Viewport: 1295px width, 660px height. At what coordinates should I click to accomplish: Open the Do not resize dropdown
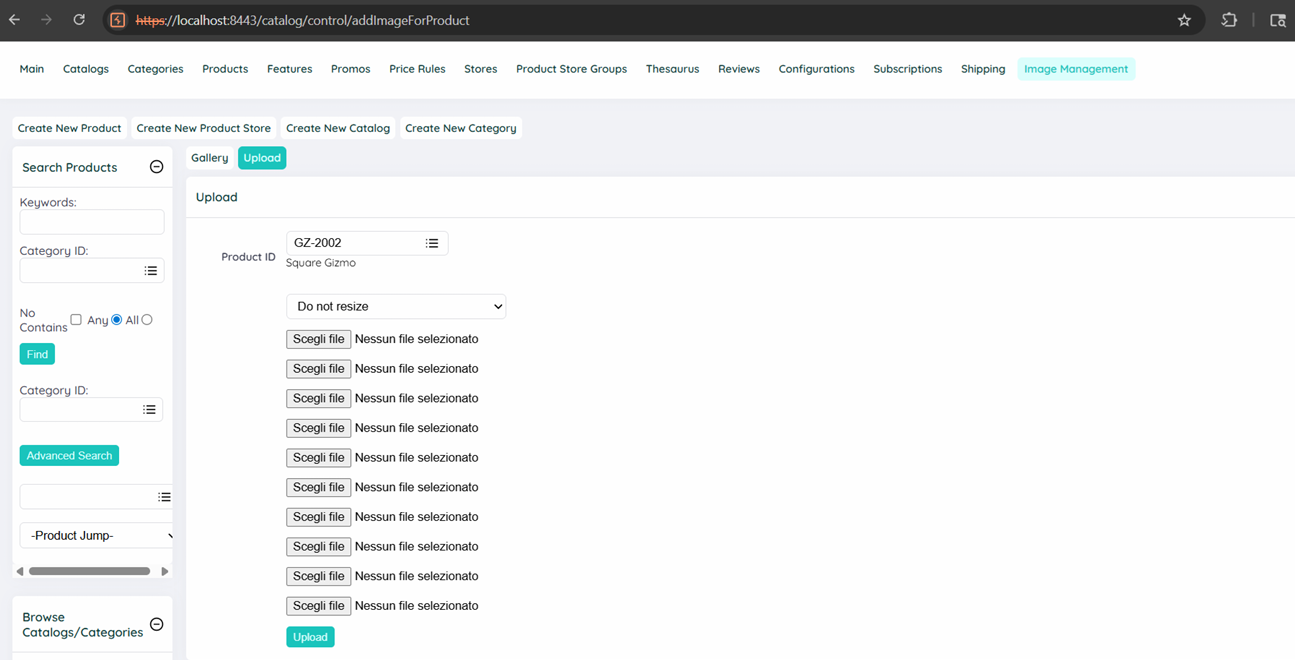[x=396, y=306]
